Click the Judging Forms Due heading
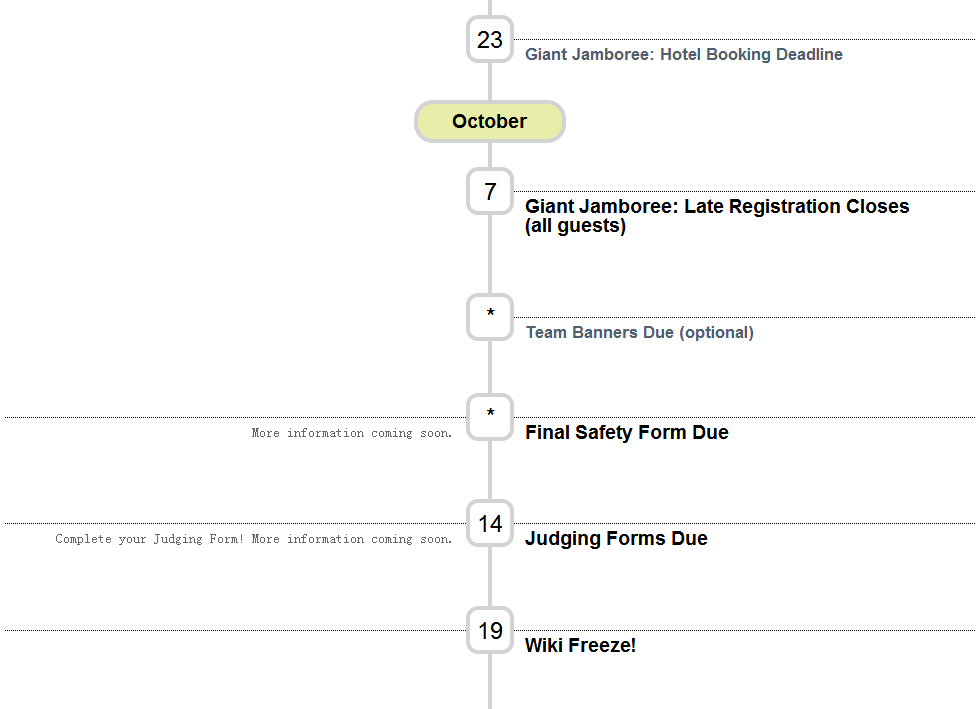Viewport: 980px width, 709px height. [616, 538]
